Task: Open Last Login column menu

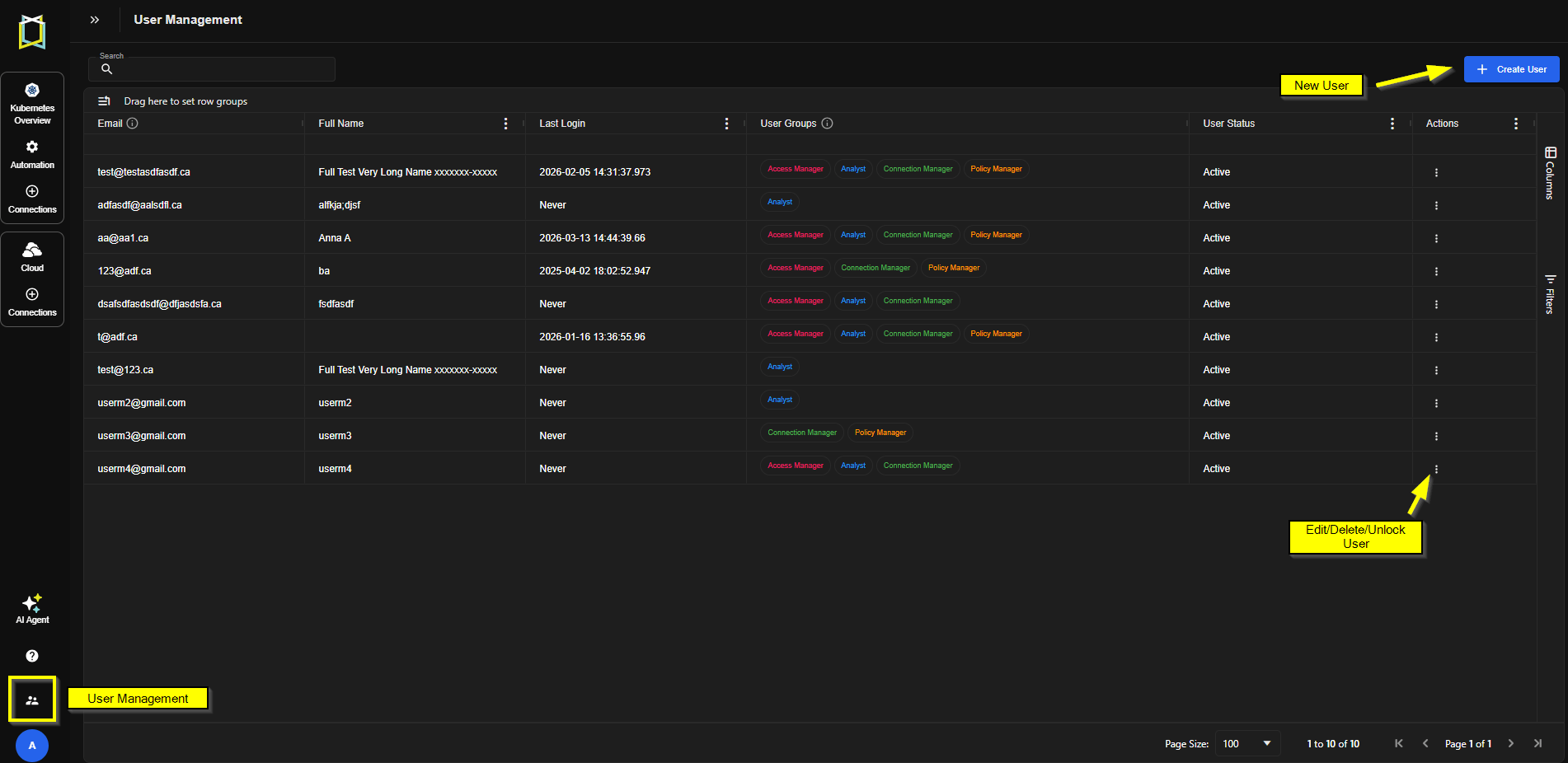Action: pos(726,124)
